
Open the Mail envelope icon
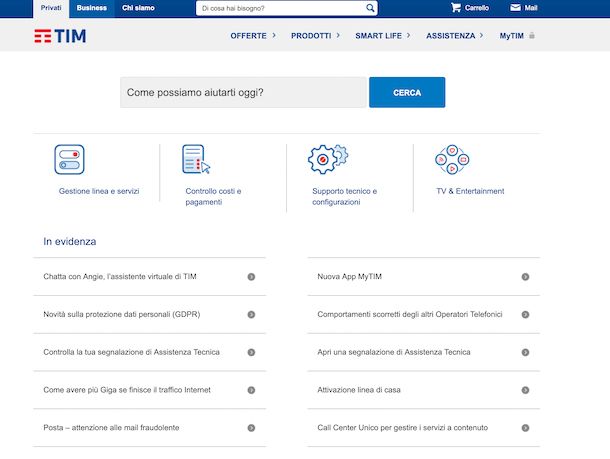click(515, 7)
